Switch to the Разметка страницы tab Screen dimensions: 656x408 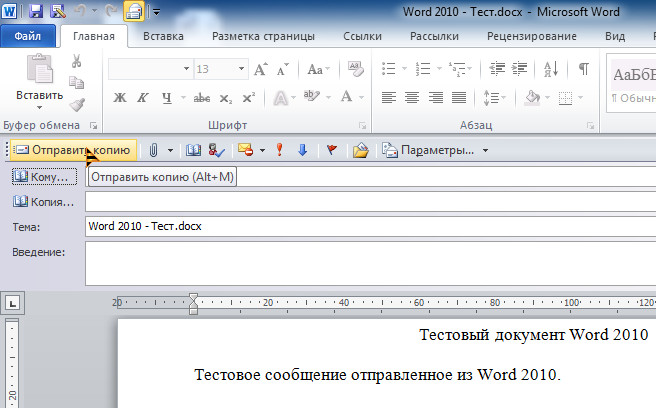click(263, 36)
